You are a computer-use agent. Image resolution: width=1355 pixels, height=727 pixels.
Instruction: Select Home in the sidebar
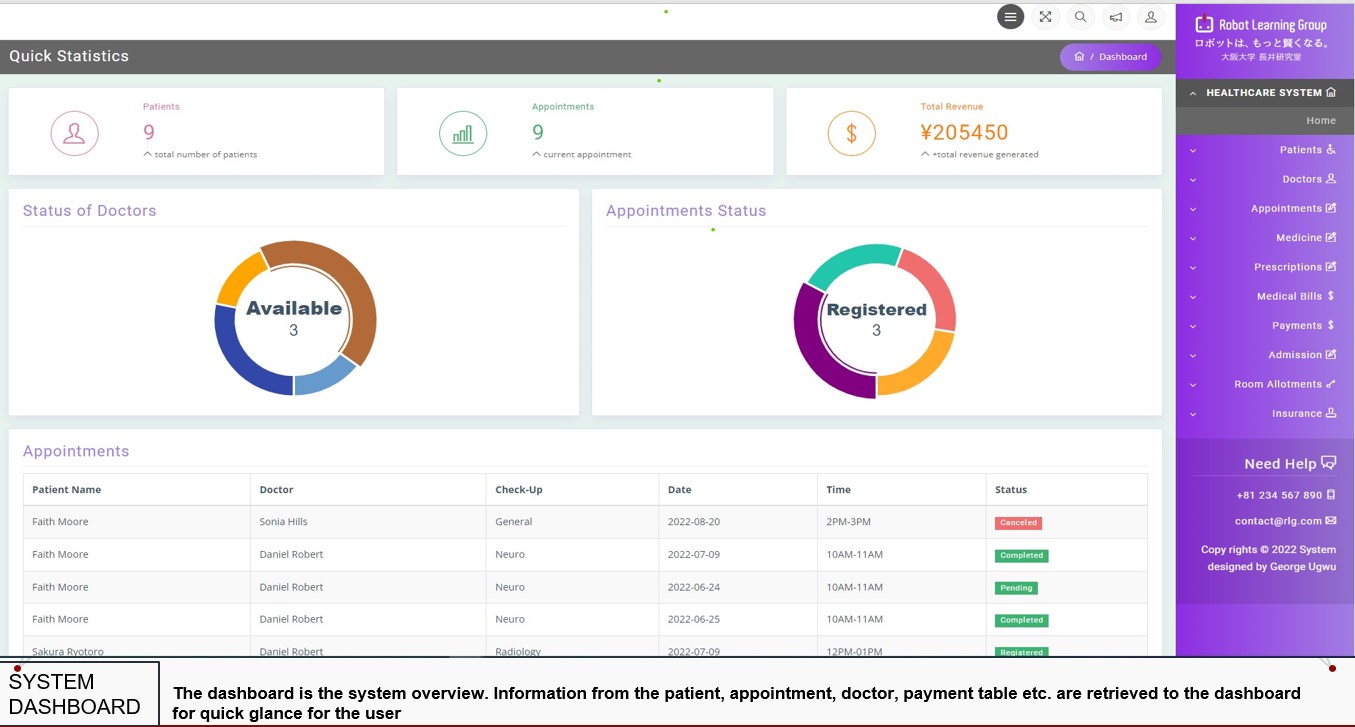[x=1320, y=120]
